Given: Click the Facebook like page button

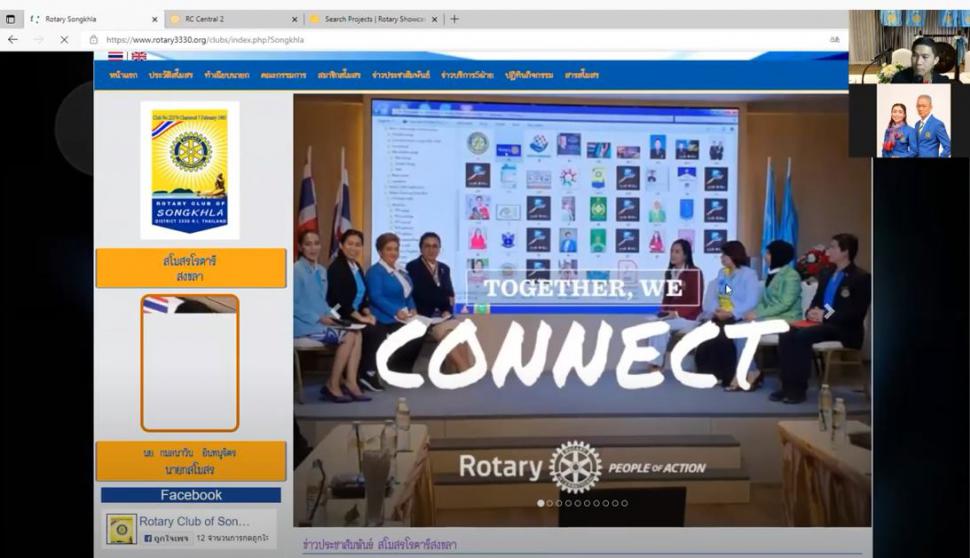Looking at the screenshot, I should tap(166, 538).
